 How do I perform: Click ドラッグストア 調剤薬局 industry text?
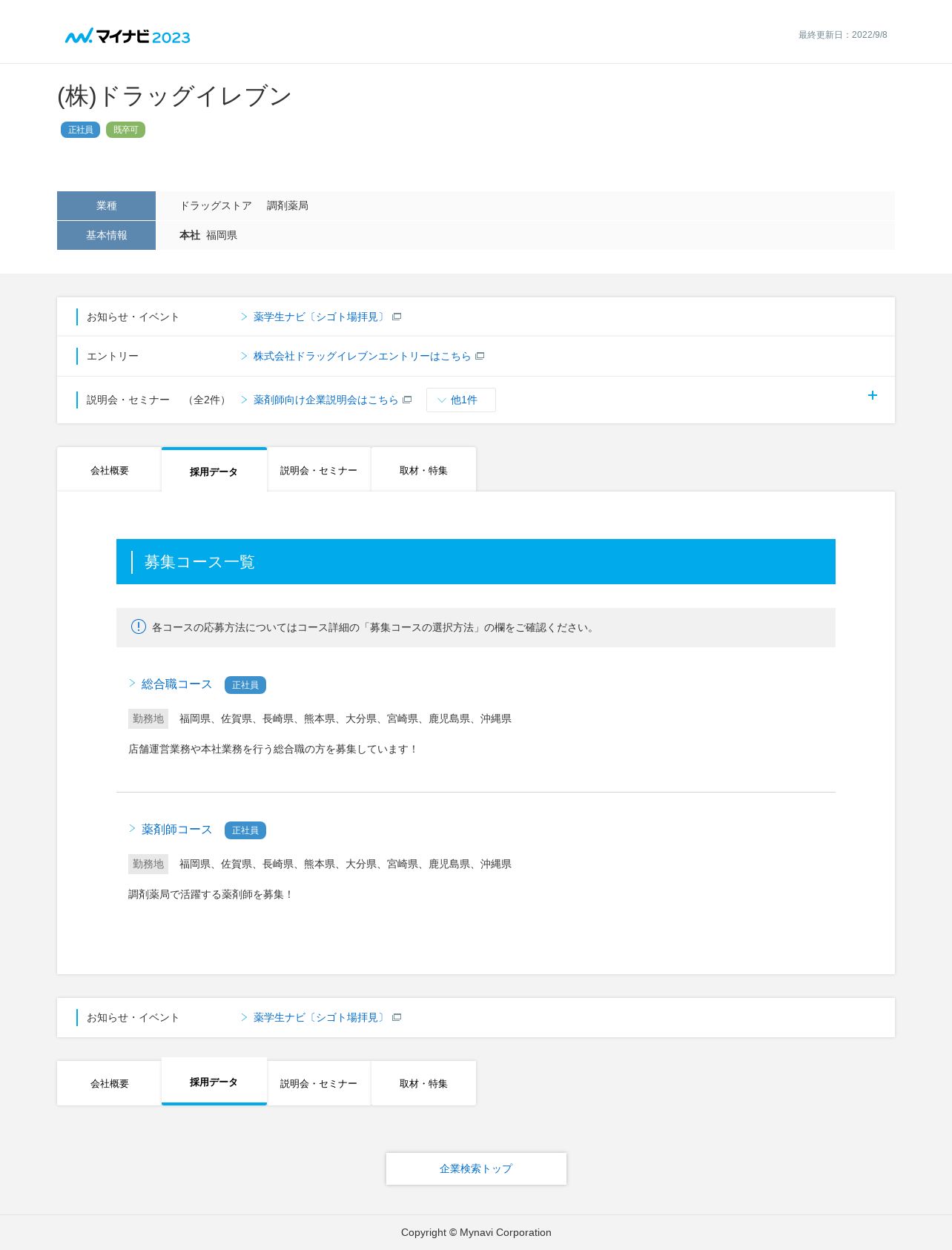click(x=244, y=205)
